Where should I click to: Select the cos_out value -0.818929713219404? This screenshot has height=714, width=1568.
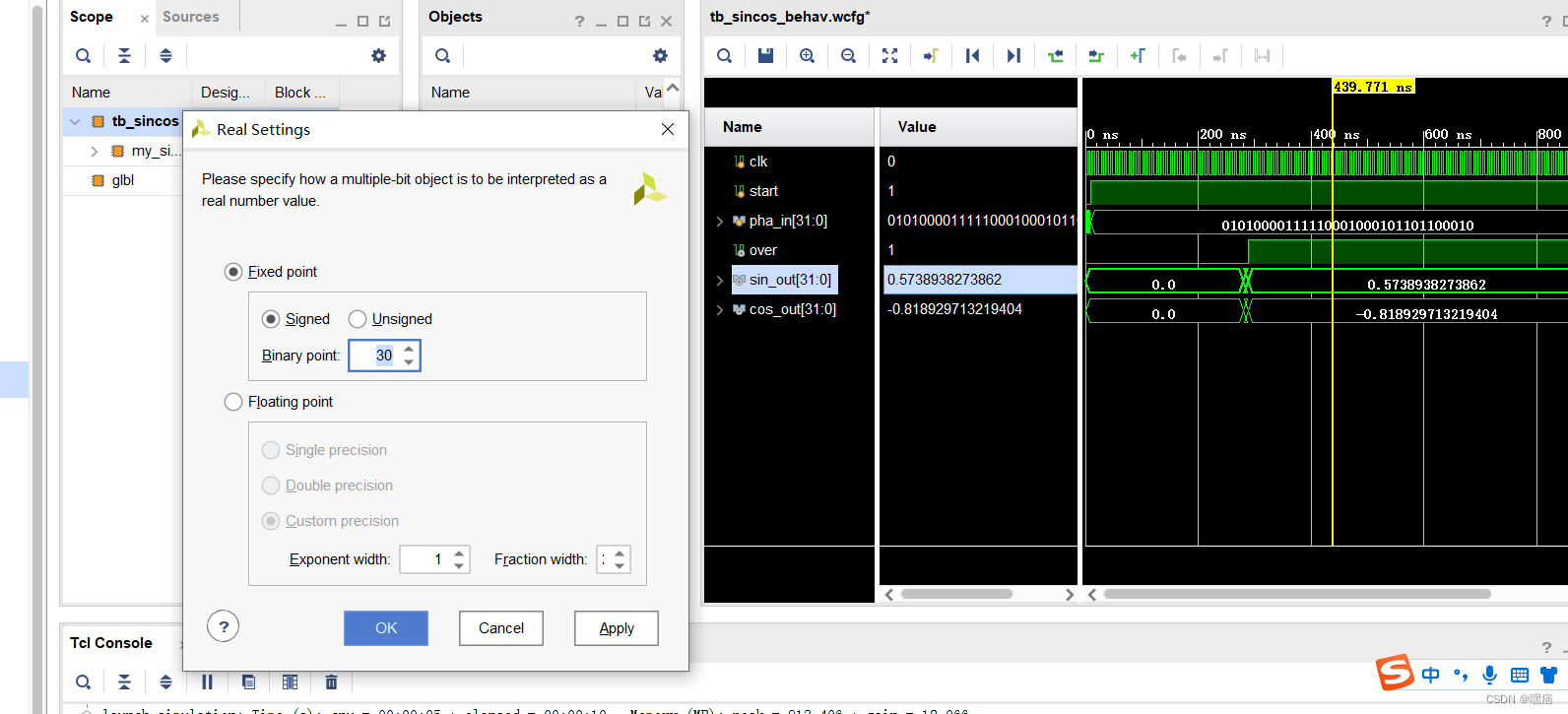954,309
